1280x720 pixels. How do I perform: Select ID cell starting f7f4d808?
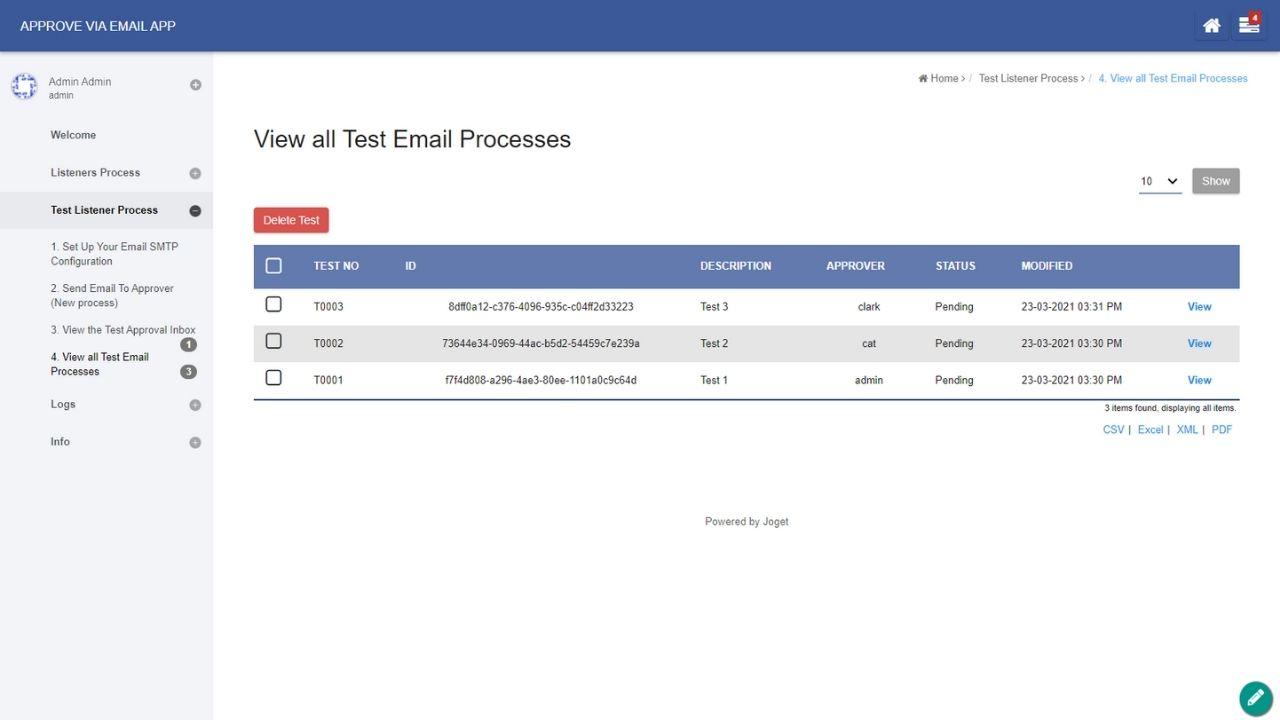click(x=541, y=380)
